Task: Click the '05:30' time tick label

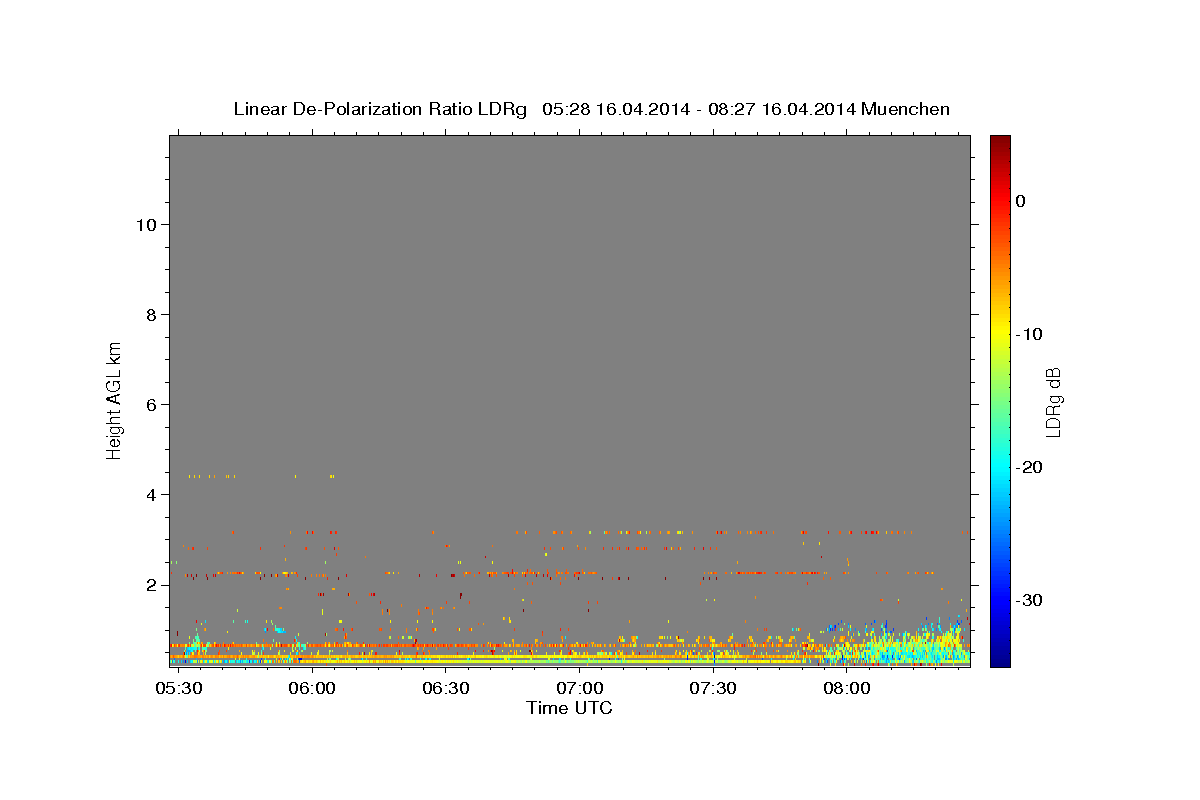Action: coord(178,688)
